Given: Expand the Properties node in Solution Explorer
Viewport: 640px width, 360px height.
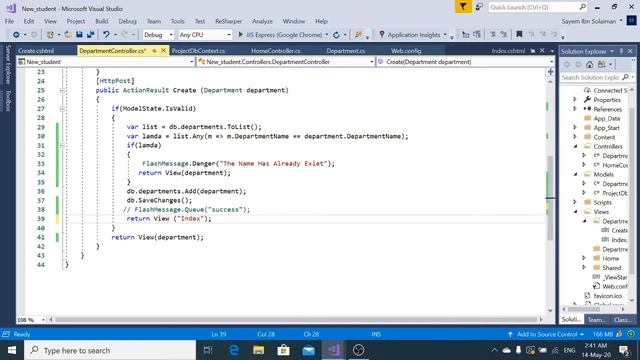Looking at the screenshot, I should click(x=575, y=100).
